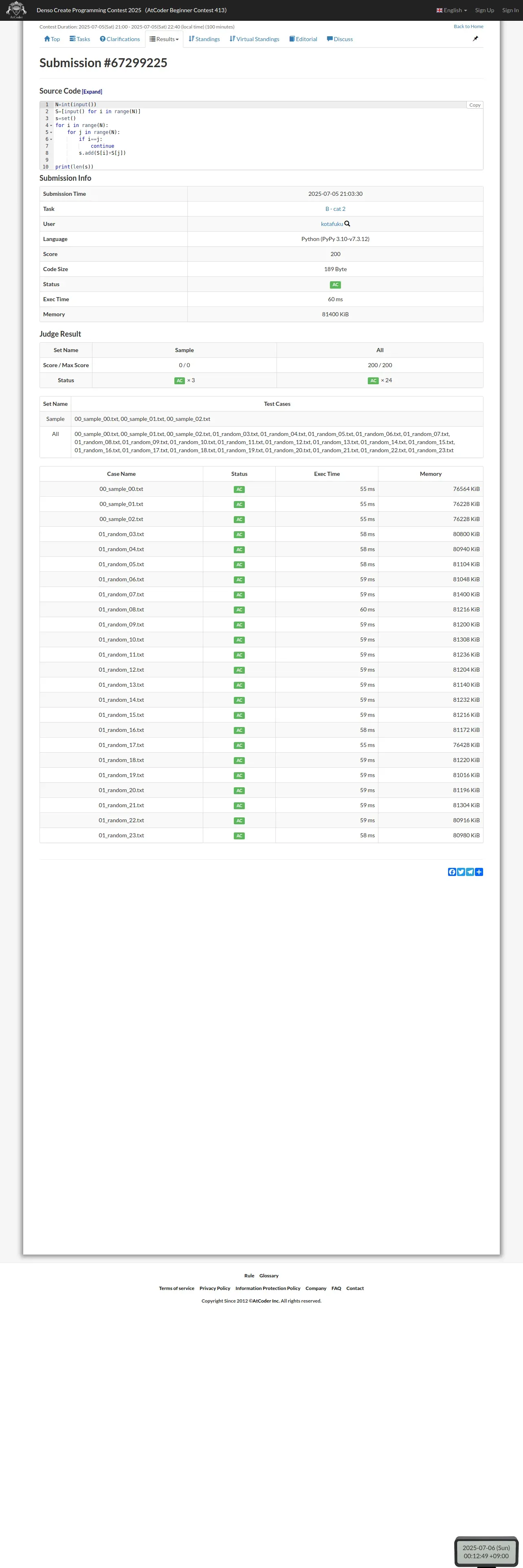This screenshot has height=1568, width=523.
Task: Share submission via Telegram
Action: (x=470, y=872)
